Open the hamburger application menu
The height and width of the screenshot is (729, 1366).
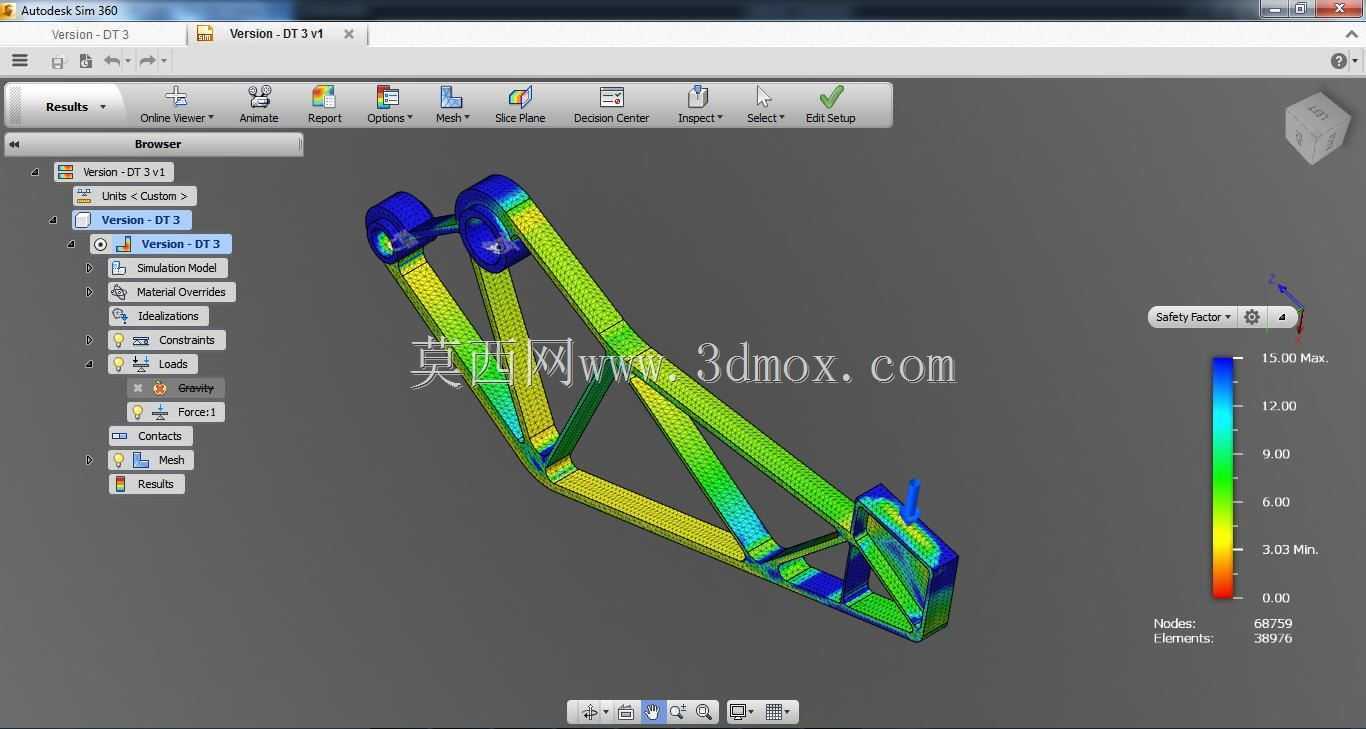19,61
